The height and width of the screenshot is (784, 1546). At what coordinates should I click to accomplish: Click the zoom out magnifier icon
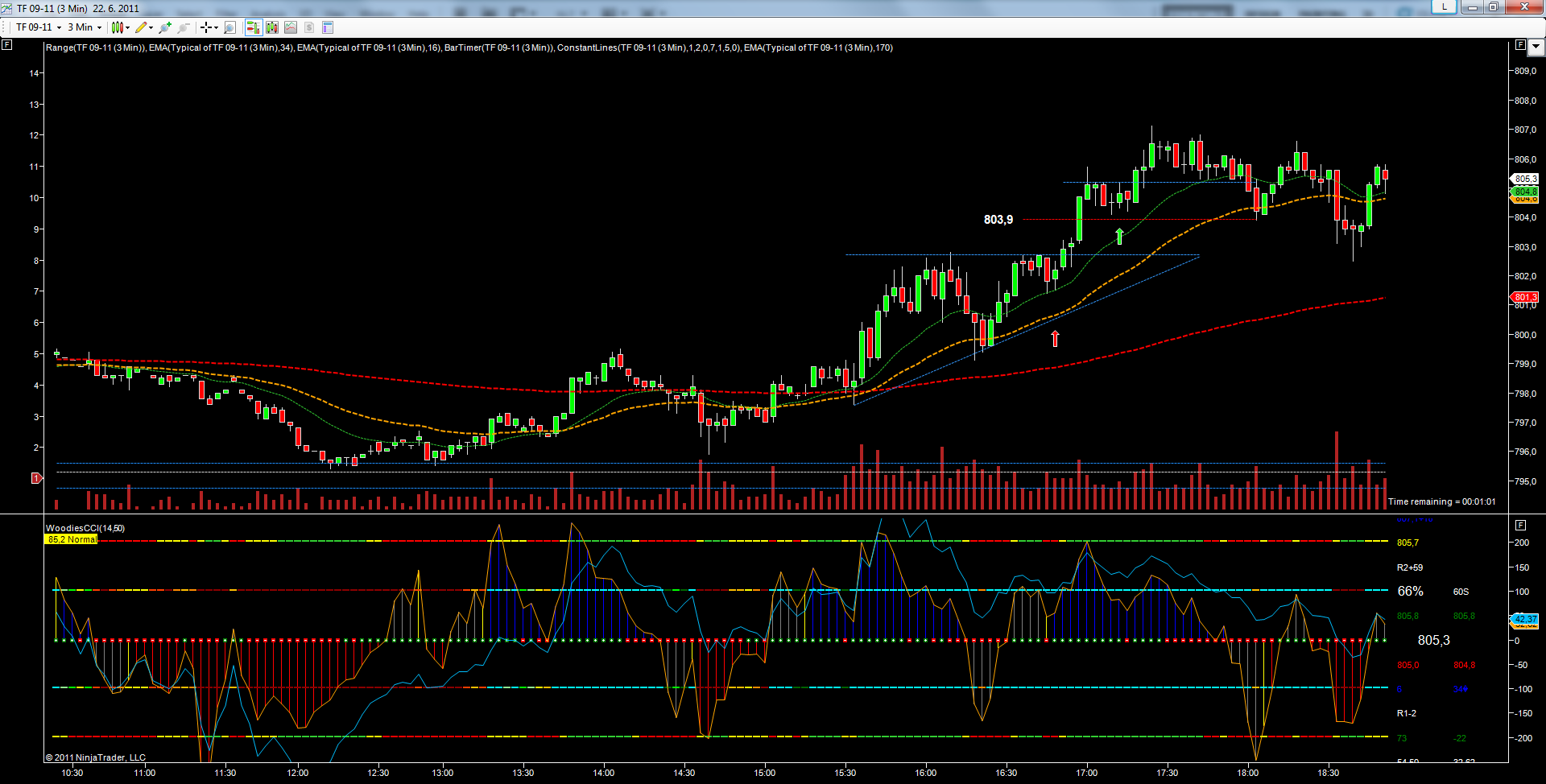pos(184,27)
